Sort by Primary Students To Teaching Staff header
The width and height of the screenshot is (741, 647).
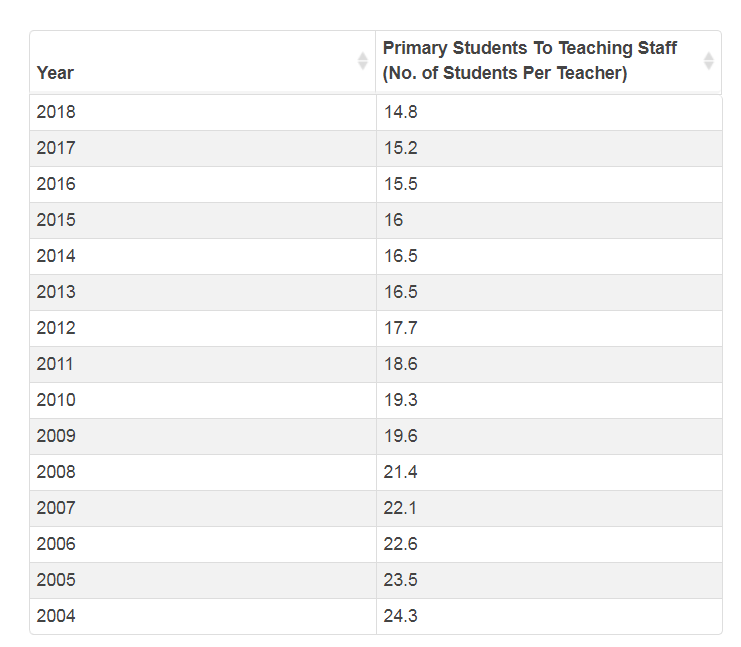point(529,61)
